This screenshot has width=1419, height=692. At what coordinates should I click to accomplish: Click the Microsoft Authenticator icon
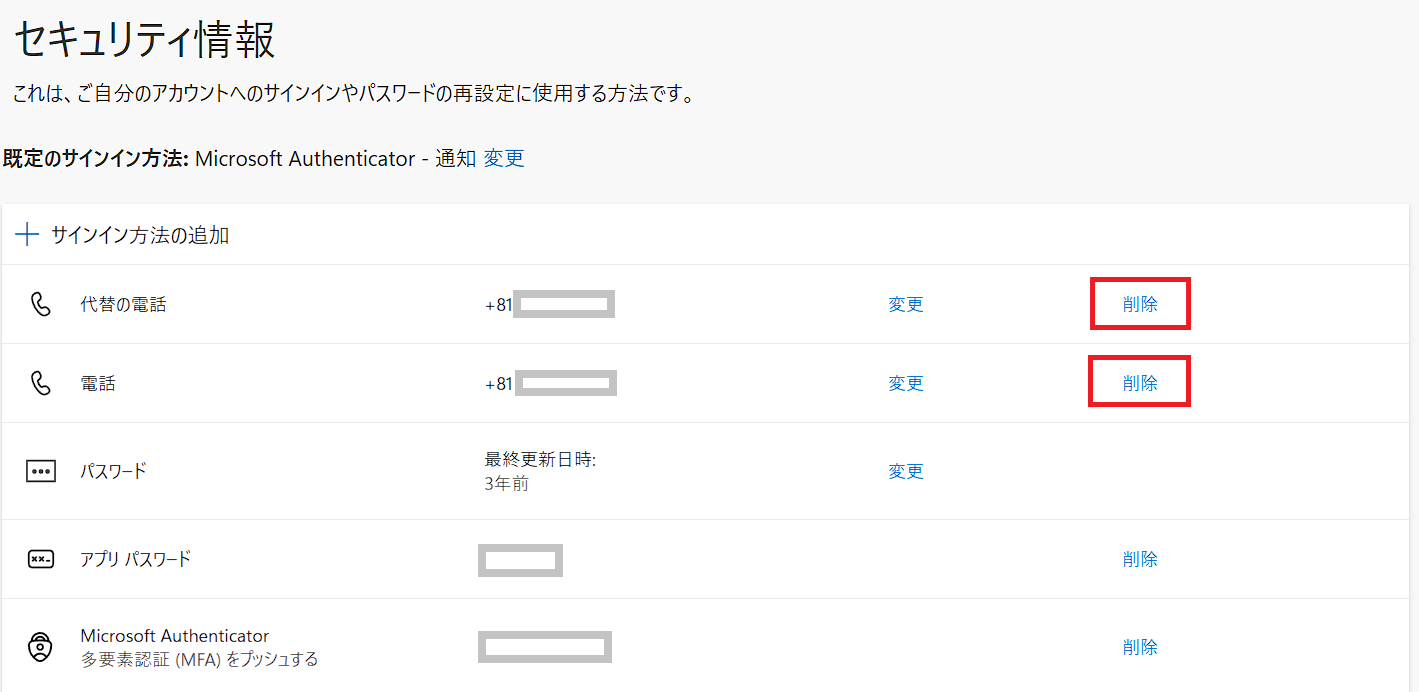[40, 647]
